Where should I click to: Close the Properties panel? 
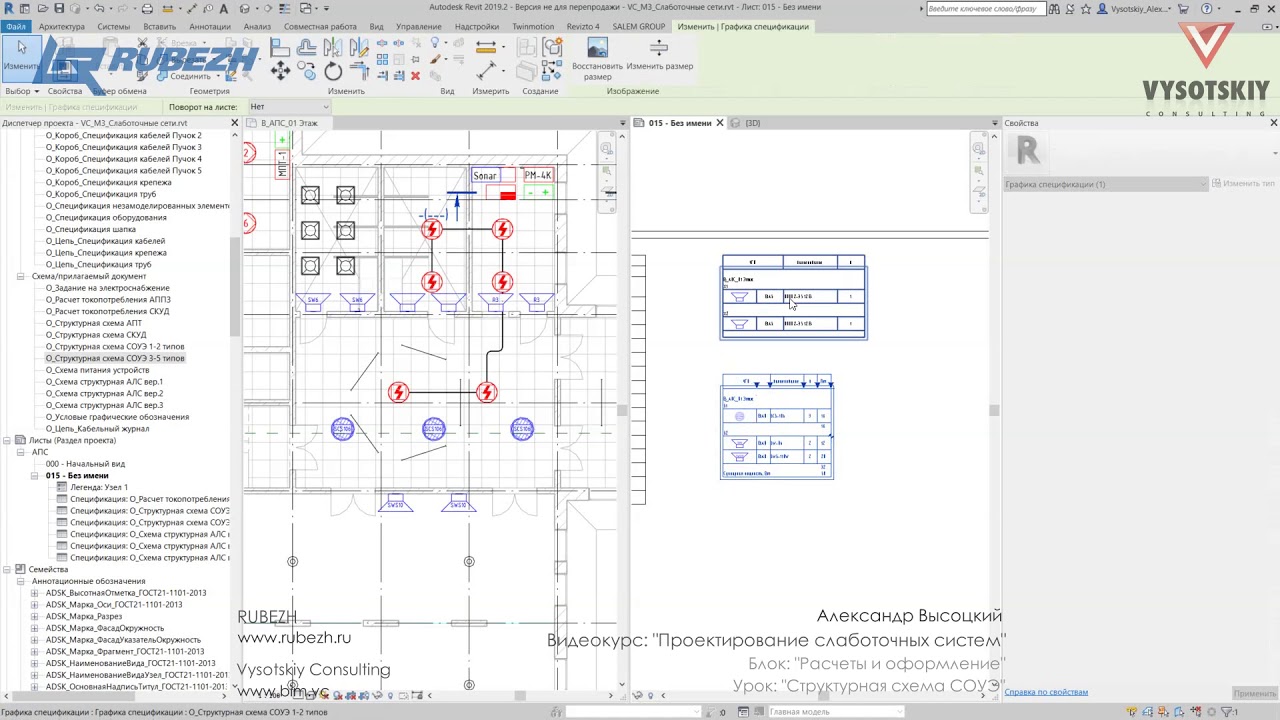1273,123
